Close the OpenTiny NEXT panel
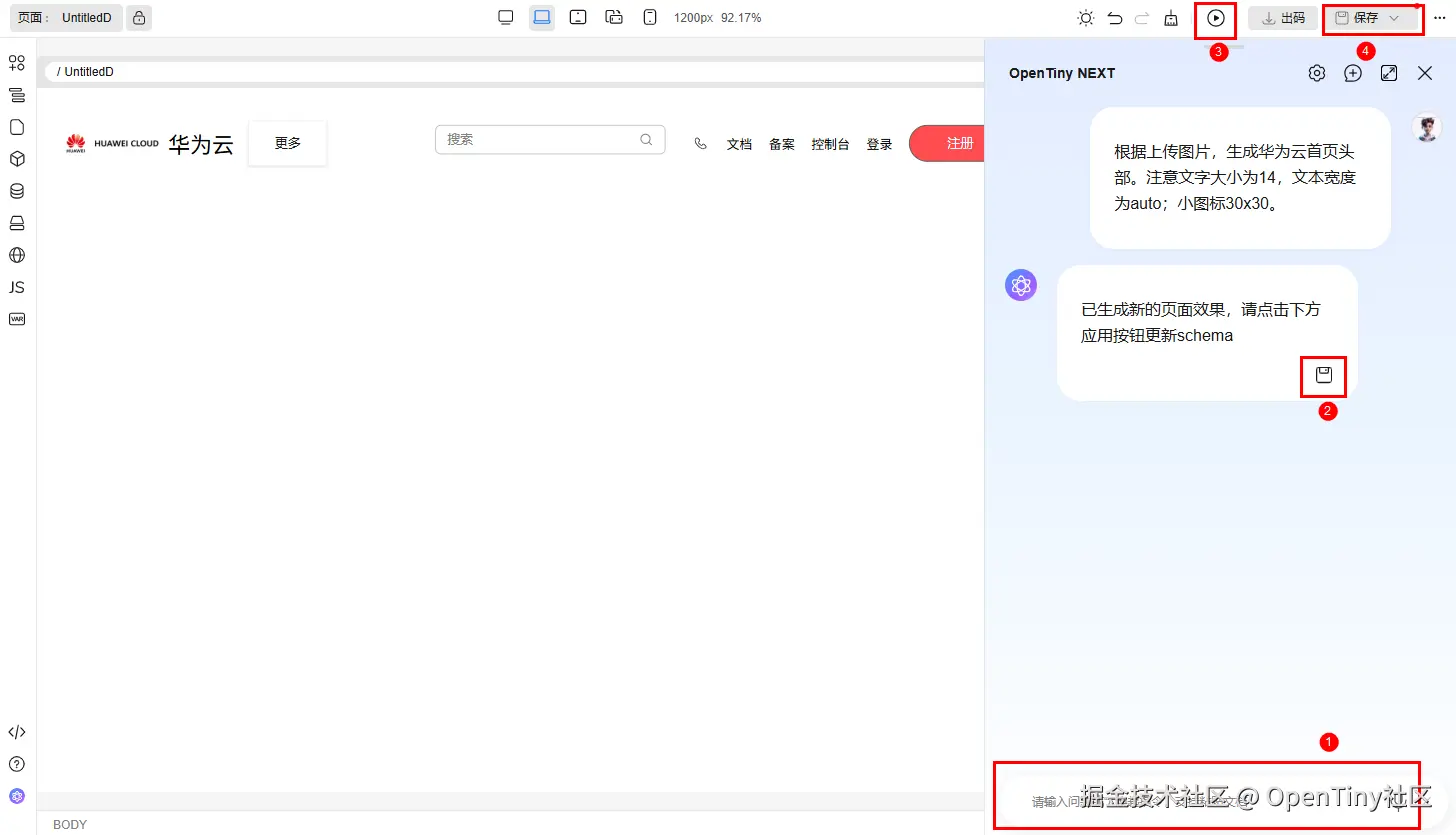1456x835 pixels. pyautogui.click(x=1425, y=73)
